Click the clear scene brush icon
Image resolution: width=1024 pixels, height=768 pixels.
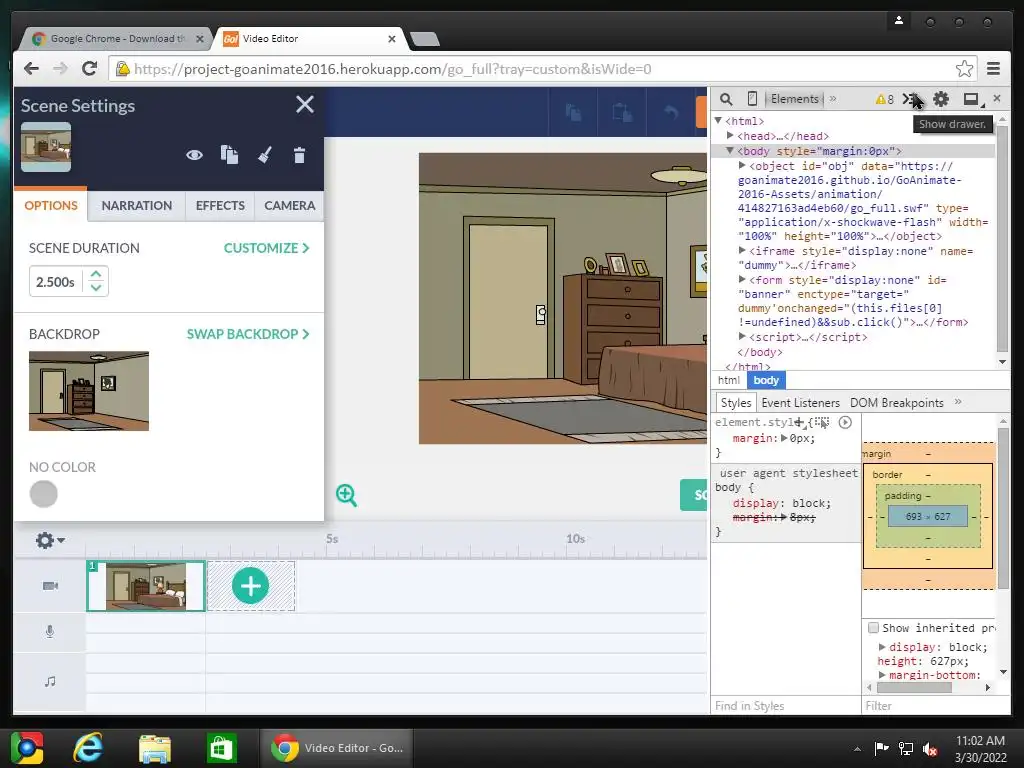click(264, 155)
